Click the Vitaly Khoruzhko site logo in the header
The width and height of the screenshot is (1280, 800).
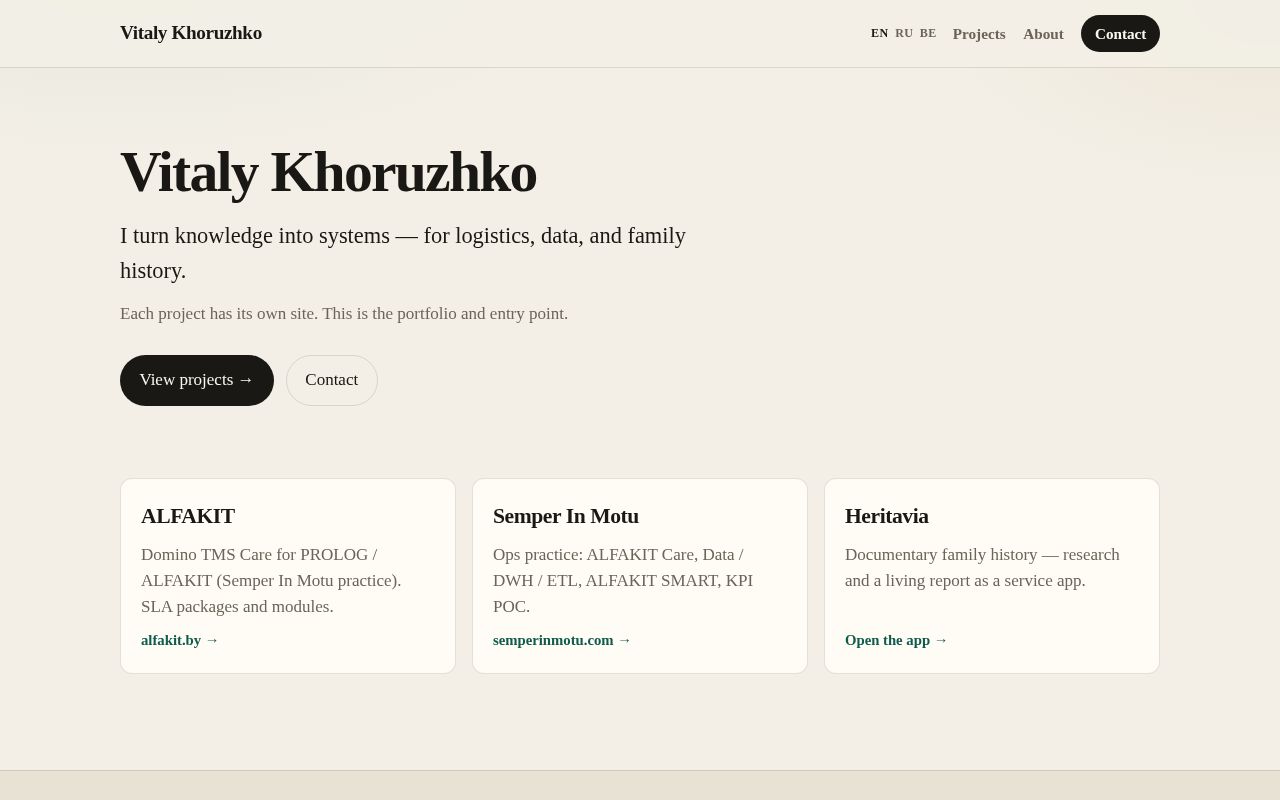191,33
